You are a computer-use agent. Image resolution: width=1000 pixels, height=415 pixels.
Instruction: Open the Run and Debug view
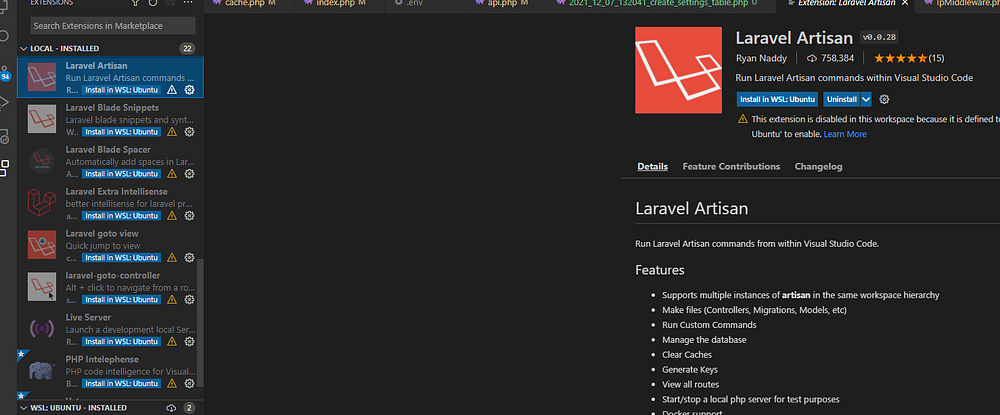[x=5, y=102]
